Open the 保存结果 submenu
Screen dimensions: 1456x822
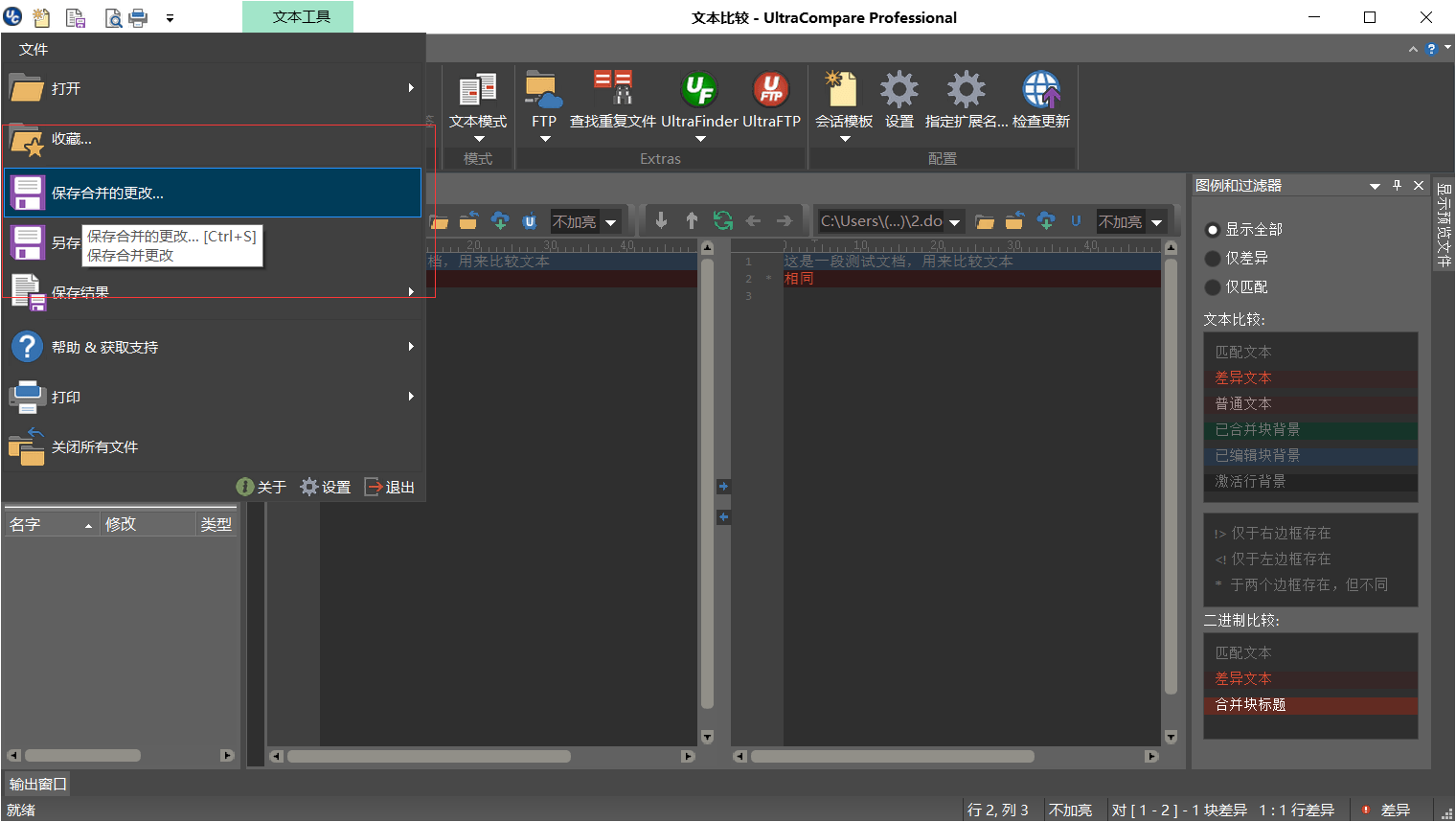[x=213, y=292]
